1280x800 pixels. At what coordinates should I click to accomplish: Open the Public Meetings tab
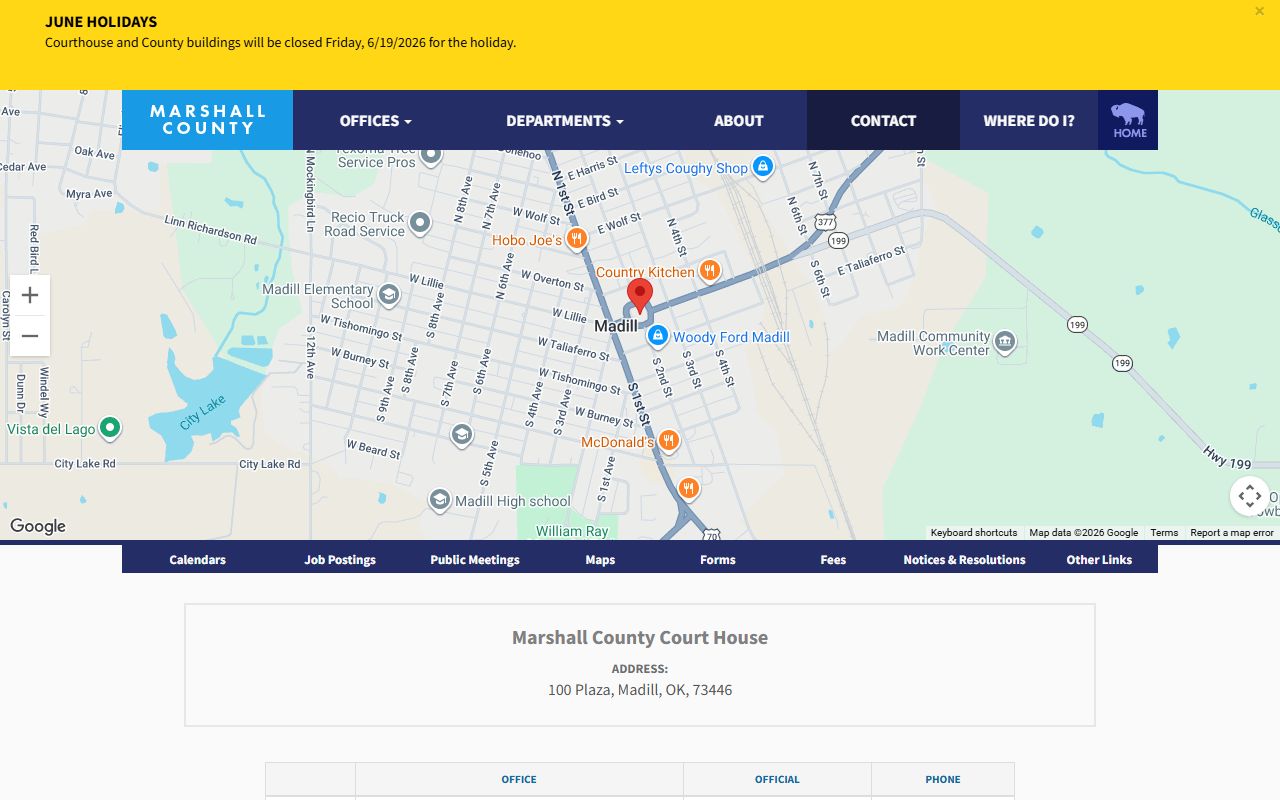point(475,560)
